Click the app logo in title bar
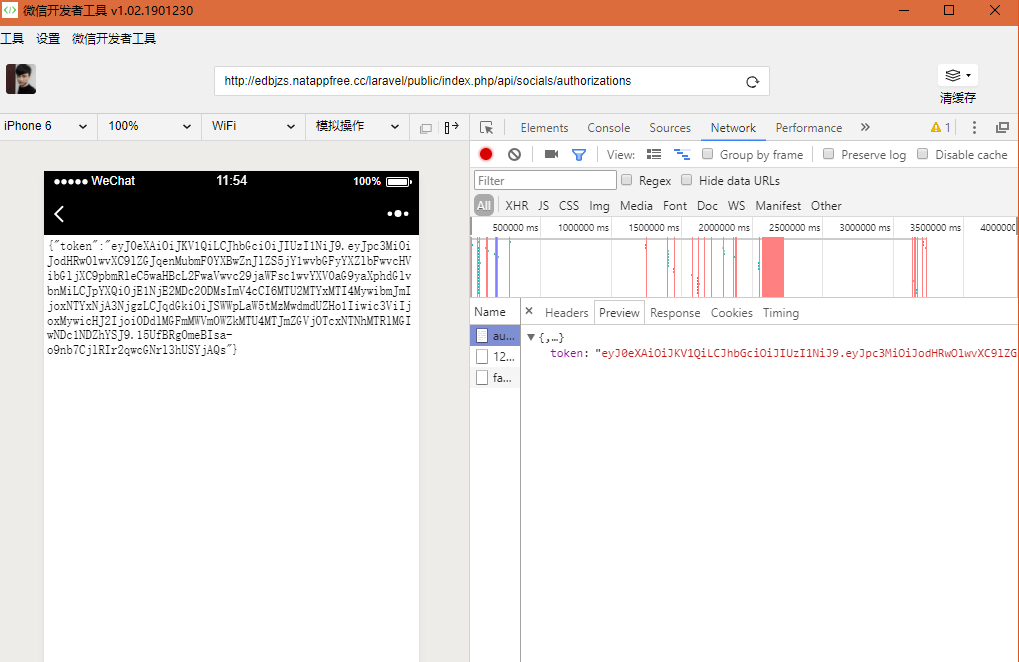1019x662 pixels. point(10,10)
